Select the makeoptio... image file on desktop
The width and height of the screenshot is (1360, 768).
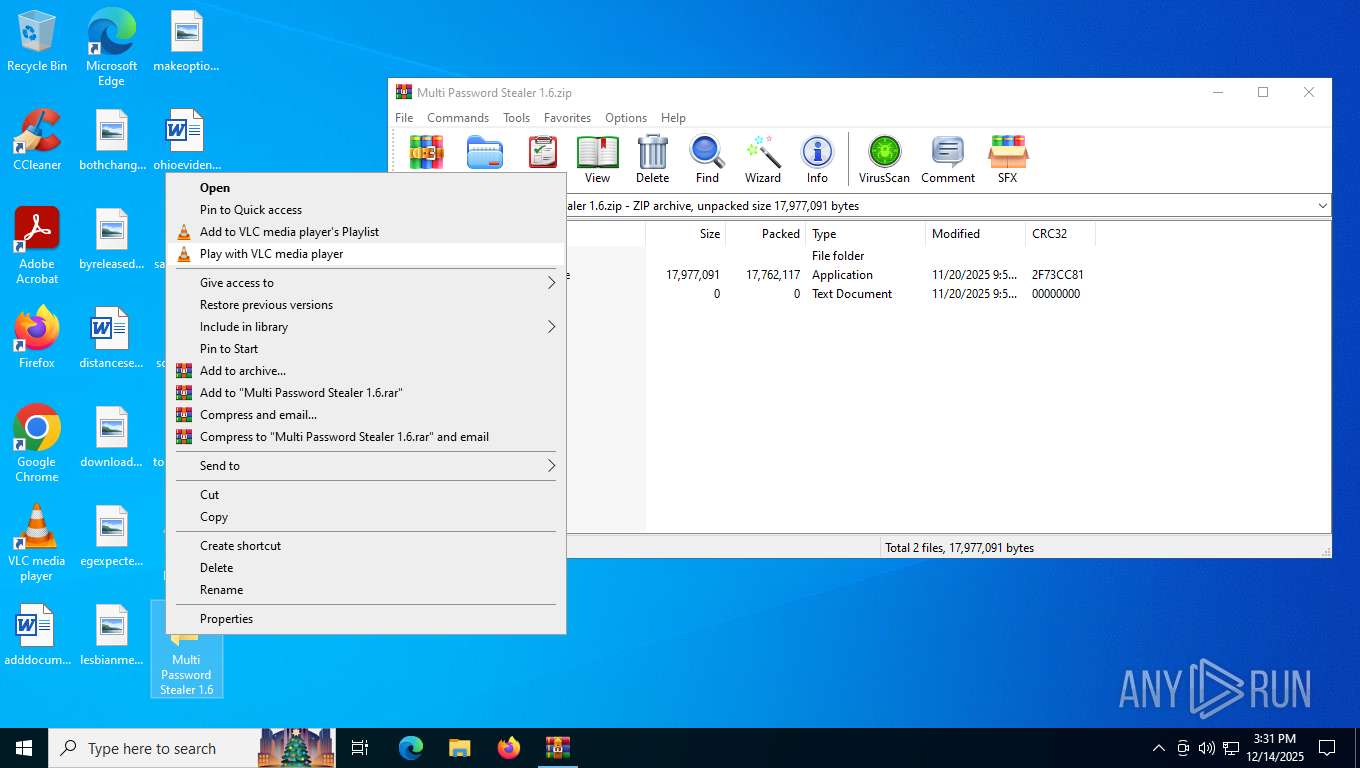186,42
